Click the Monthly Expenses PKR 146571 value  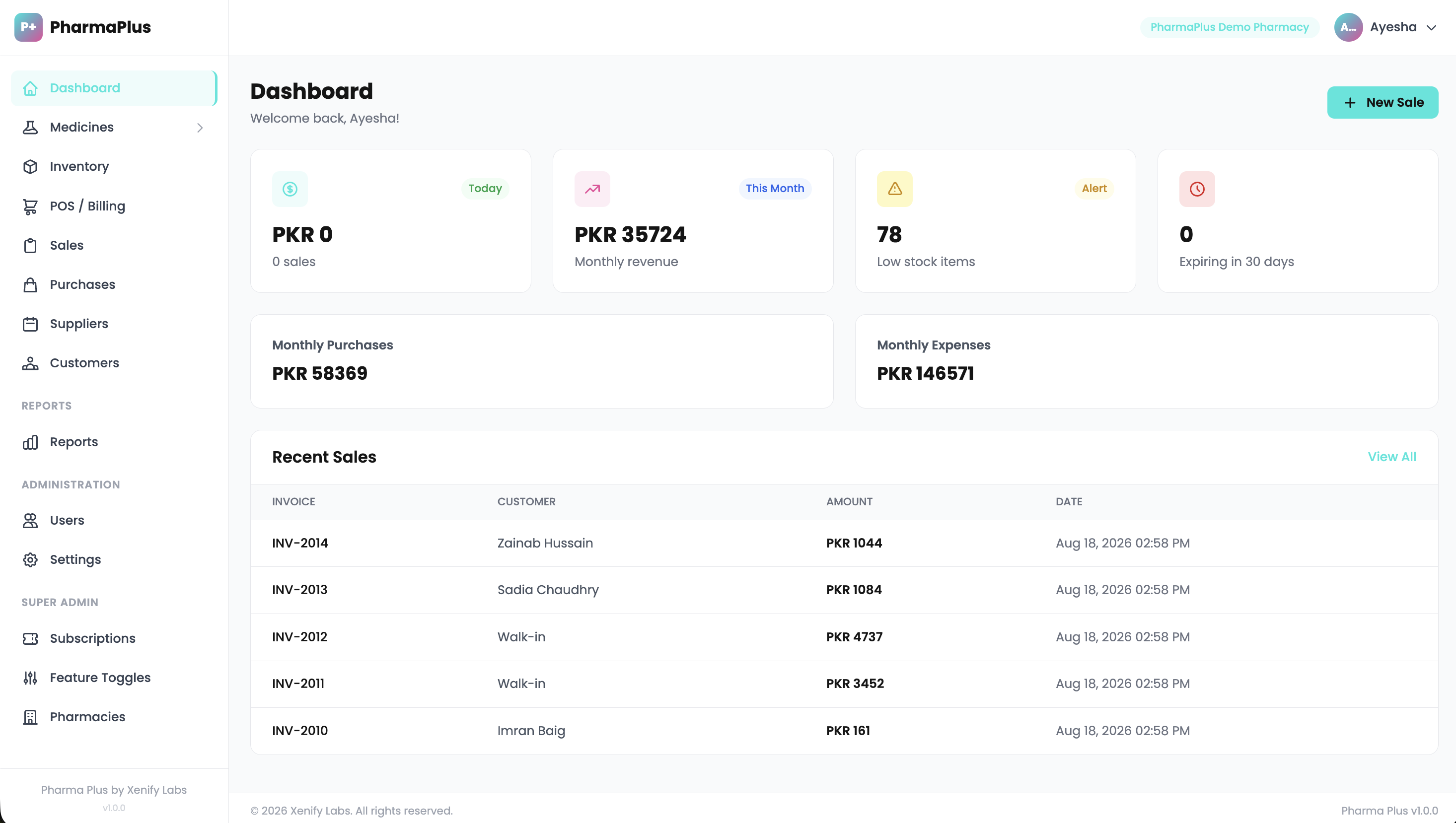(x=925, y=374)
